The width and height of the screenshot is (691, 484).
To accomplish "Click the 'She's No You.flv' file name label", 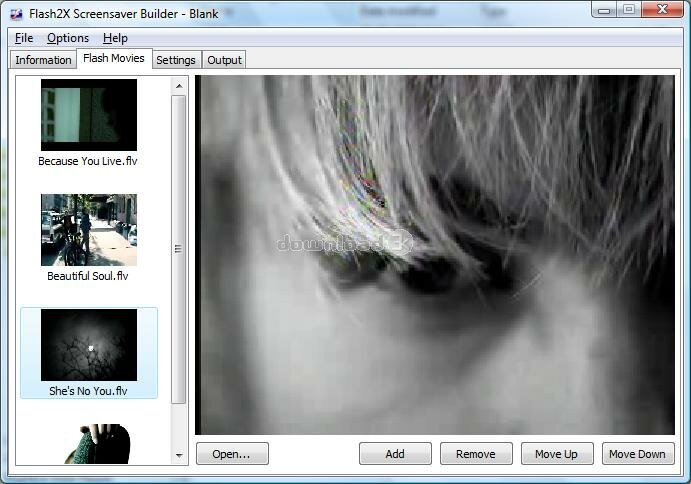I will pos(88,391).
